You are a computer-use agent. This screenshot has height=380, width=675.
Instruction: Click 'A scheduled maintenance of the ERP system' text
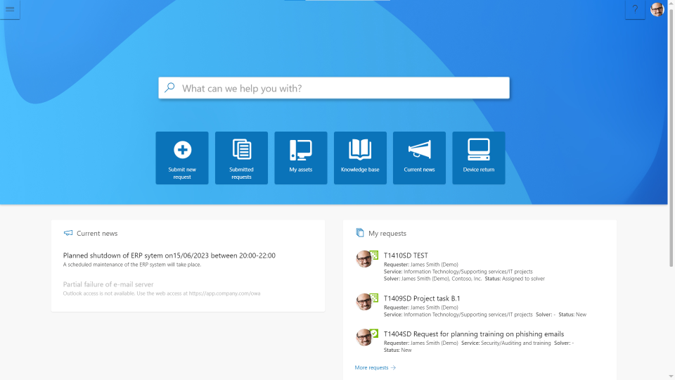tap(132, 265)
